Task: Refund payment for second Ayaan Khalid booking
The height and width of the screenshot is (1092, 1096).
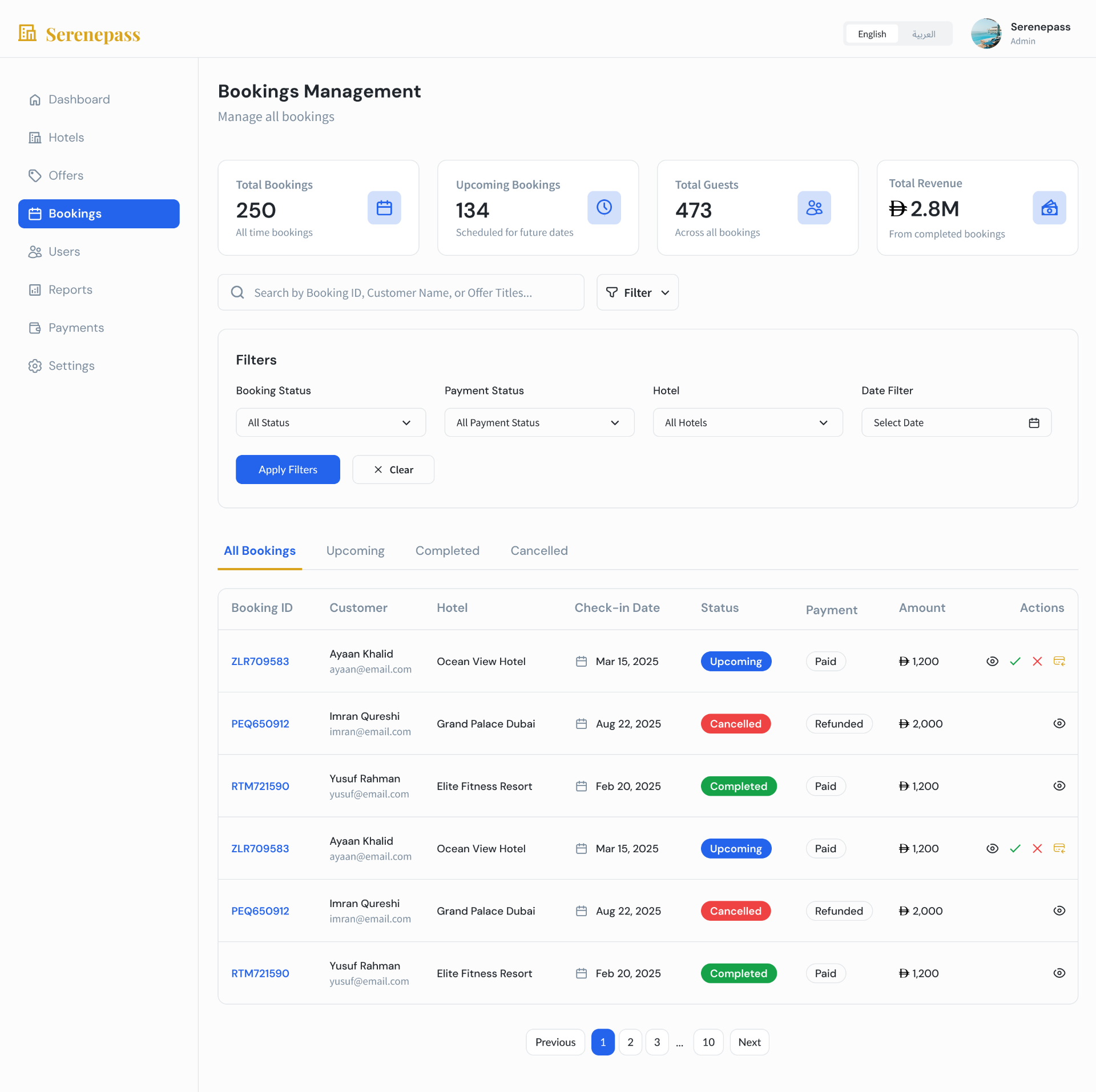Action: pyautogui.click(x=1059, y=848)
